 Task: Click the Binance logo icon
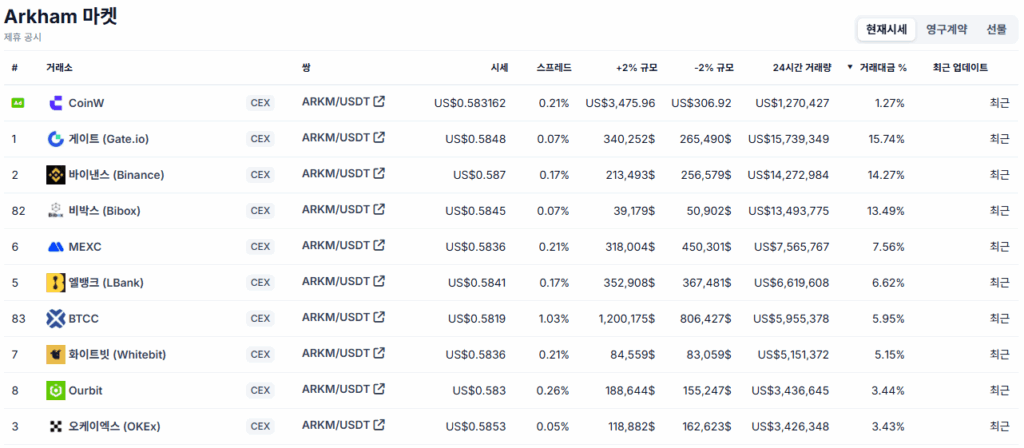pyautogui.click(x=56, y=175)
